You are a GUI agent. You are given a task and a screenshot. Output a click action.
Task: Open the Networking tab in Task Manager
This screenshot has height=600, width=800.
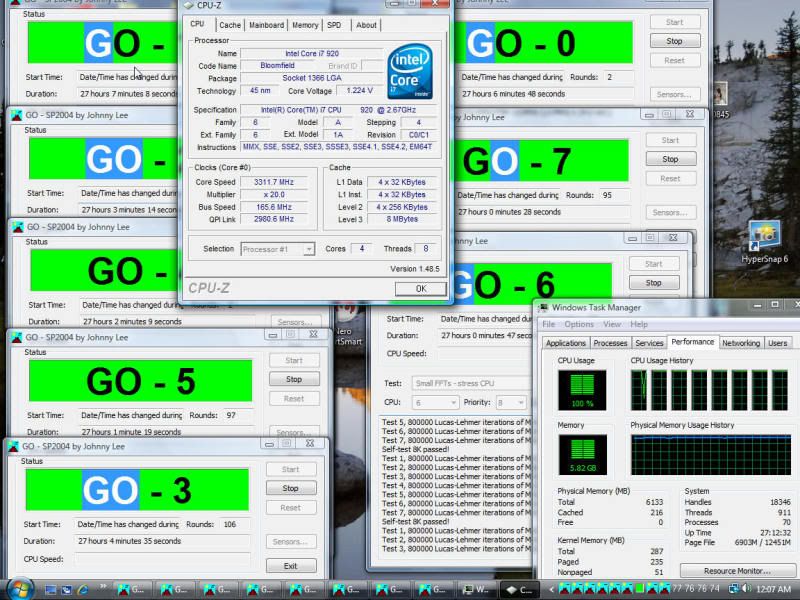[741, 343]
